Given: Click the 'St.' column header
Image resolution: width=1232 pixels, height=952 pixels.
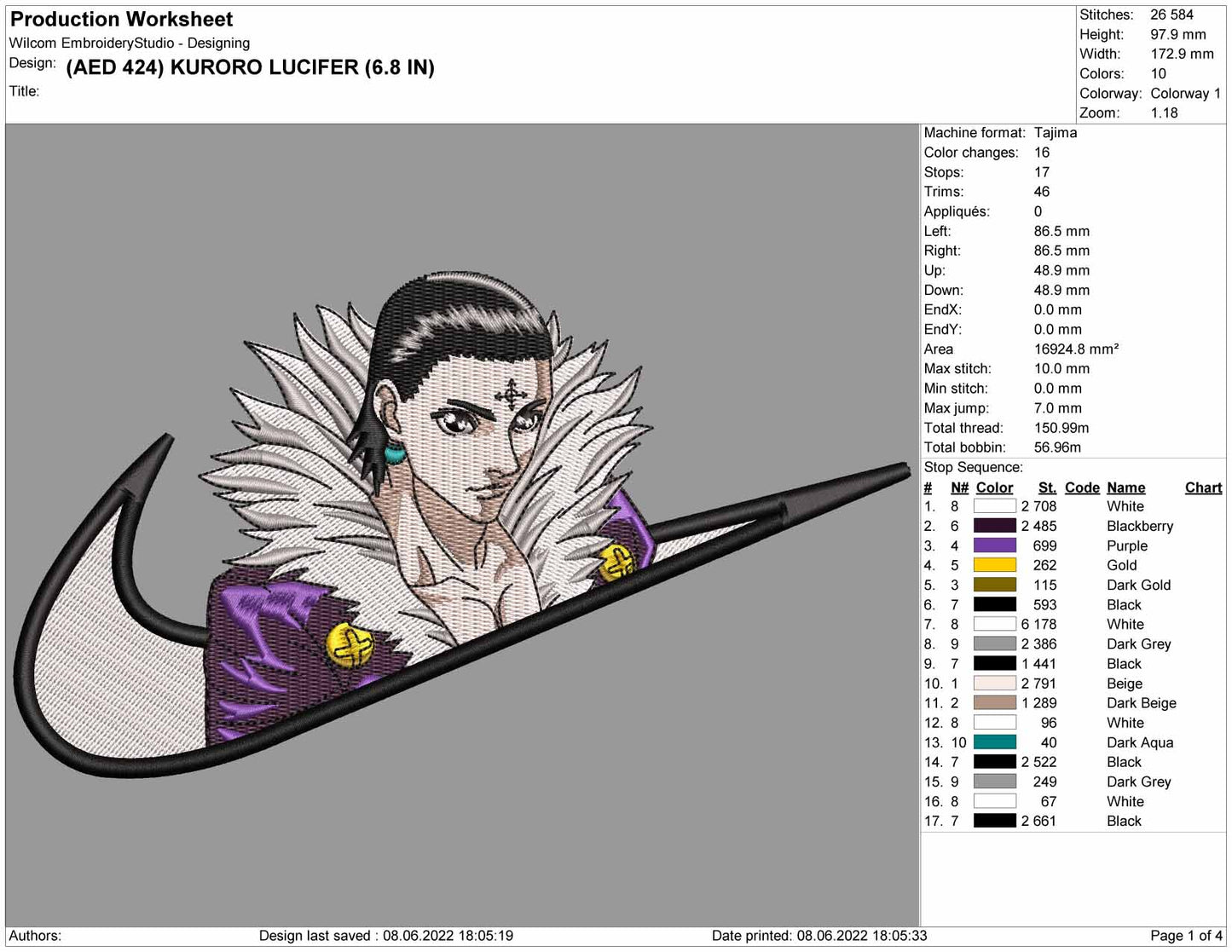Looking at the screenshot, I should 1047,488.
